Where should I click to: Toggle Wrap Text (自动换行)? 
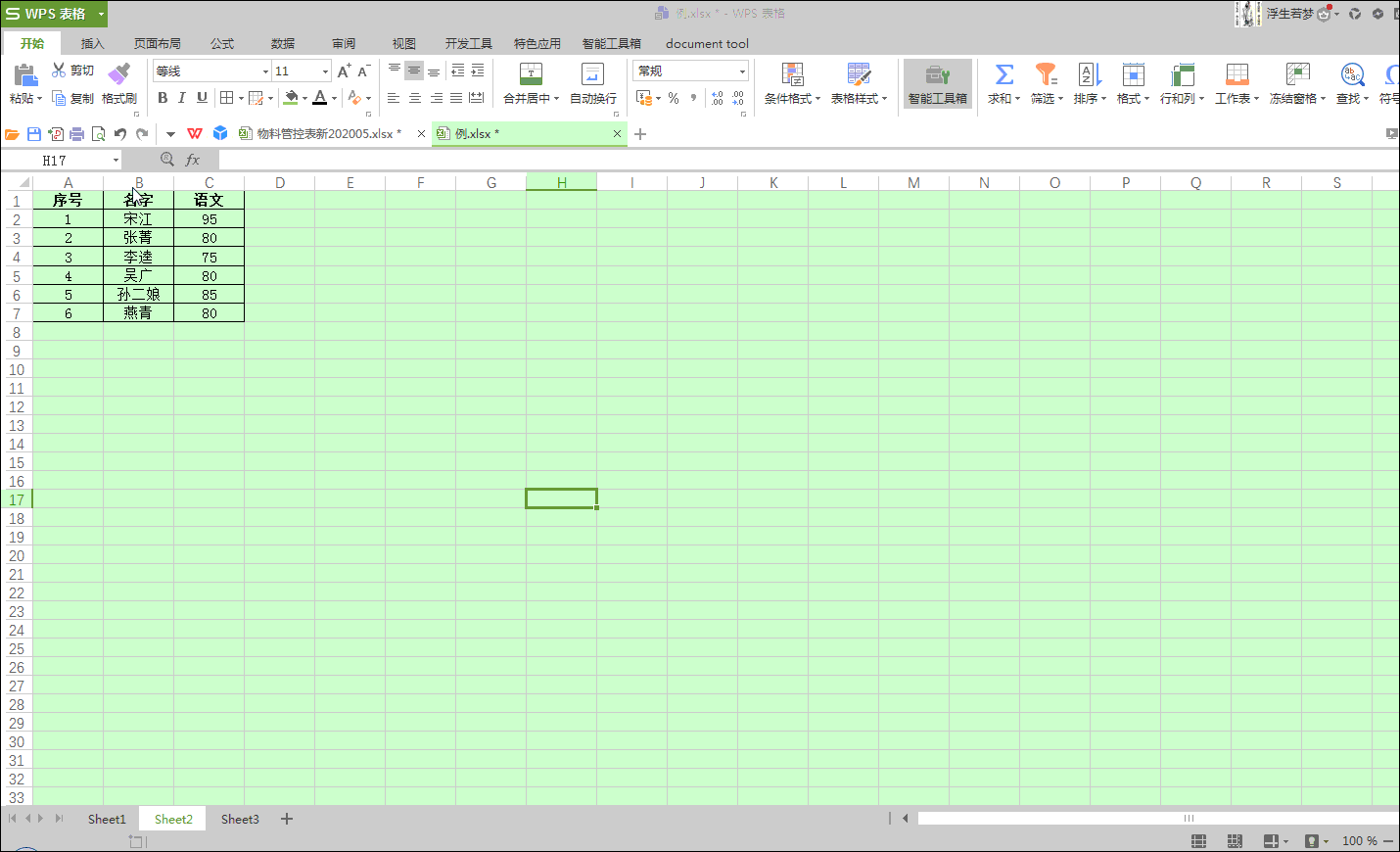coord(593,83)
